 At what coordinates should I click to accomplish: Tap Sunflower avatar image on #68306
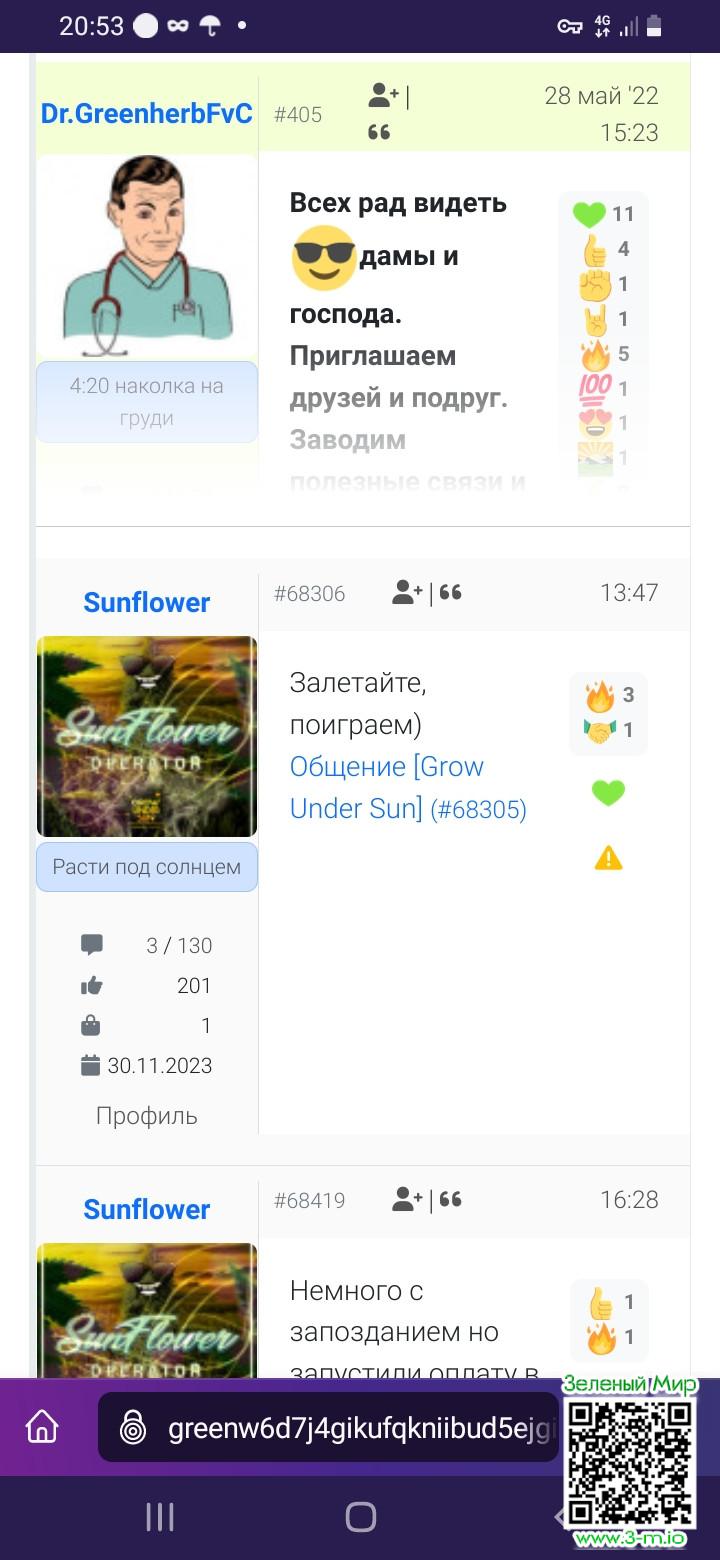point(147,736)
